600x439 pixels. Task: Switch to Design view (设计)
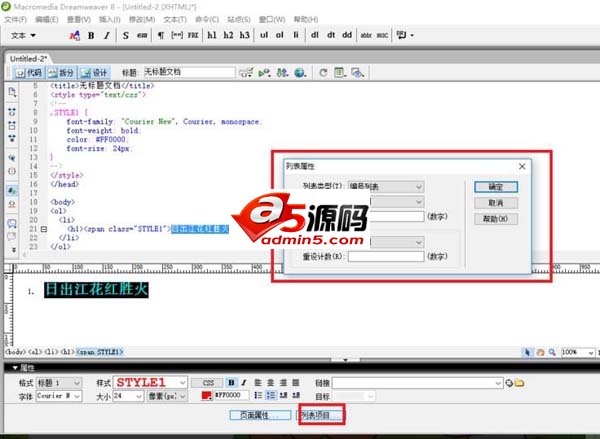(94, 73)
